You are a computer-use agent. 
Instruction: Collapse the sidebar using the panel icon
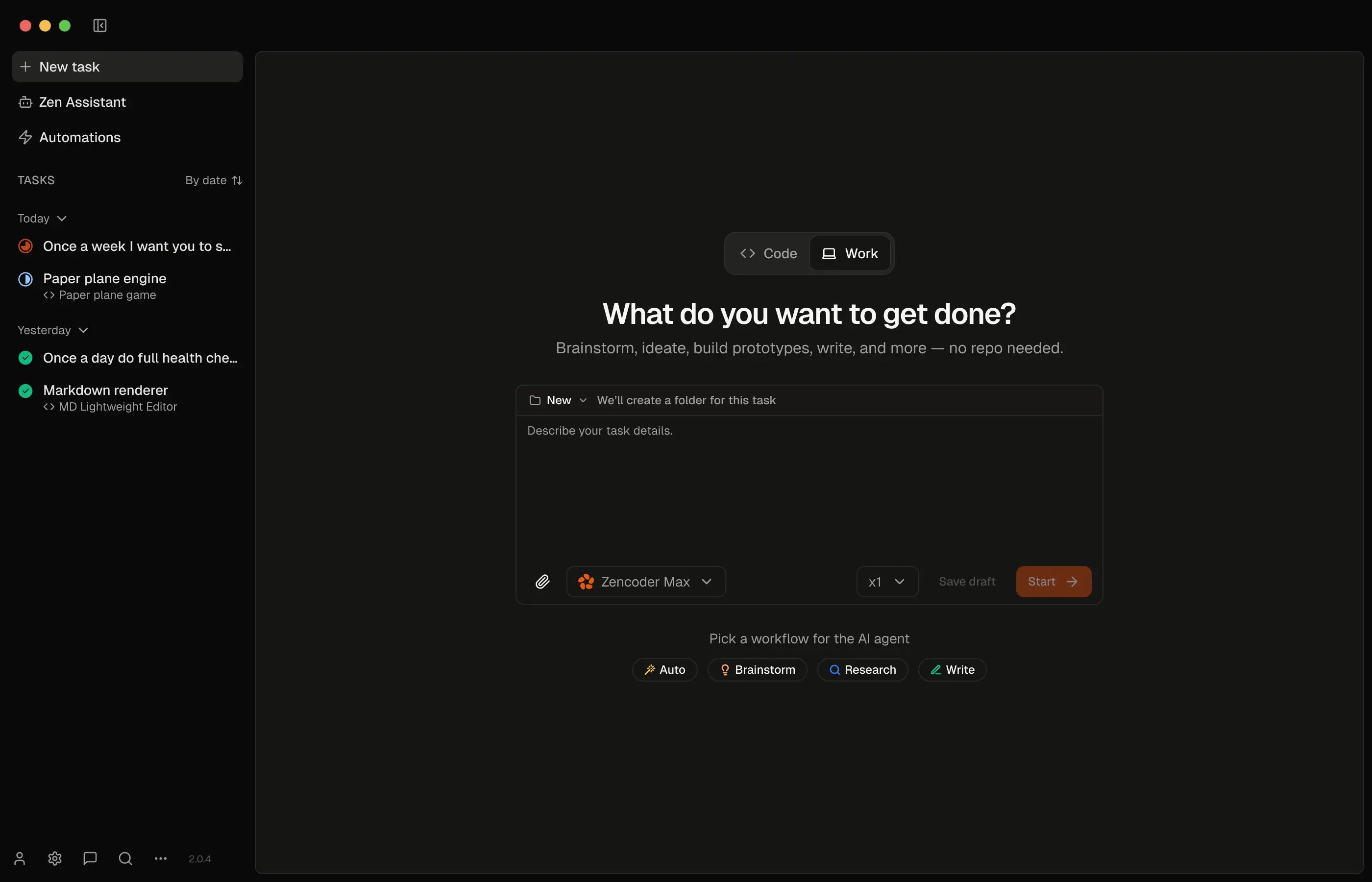point(99,25)
